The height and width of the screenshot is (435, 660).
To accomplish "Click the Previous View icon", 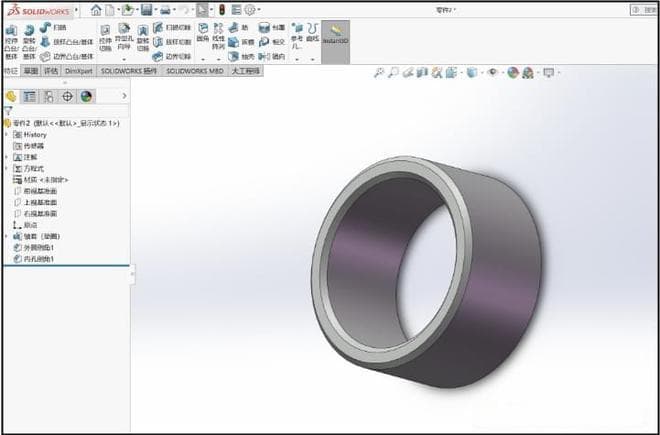I will click(407, 73).
